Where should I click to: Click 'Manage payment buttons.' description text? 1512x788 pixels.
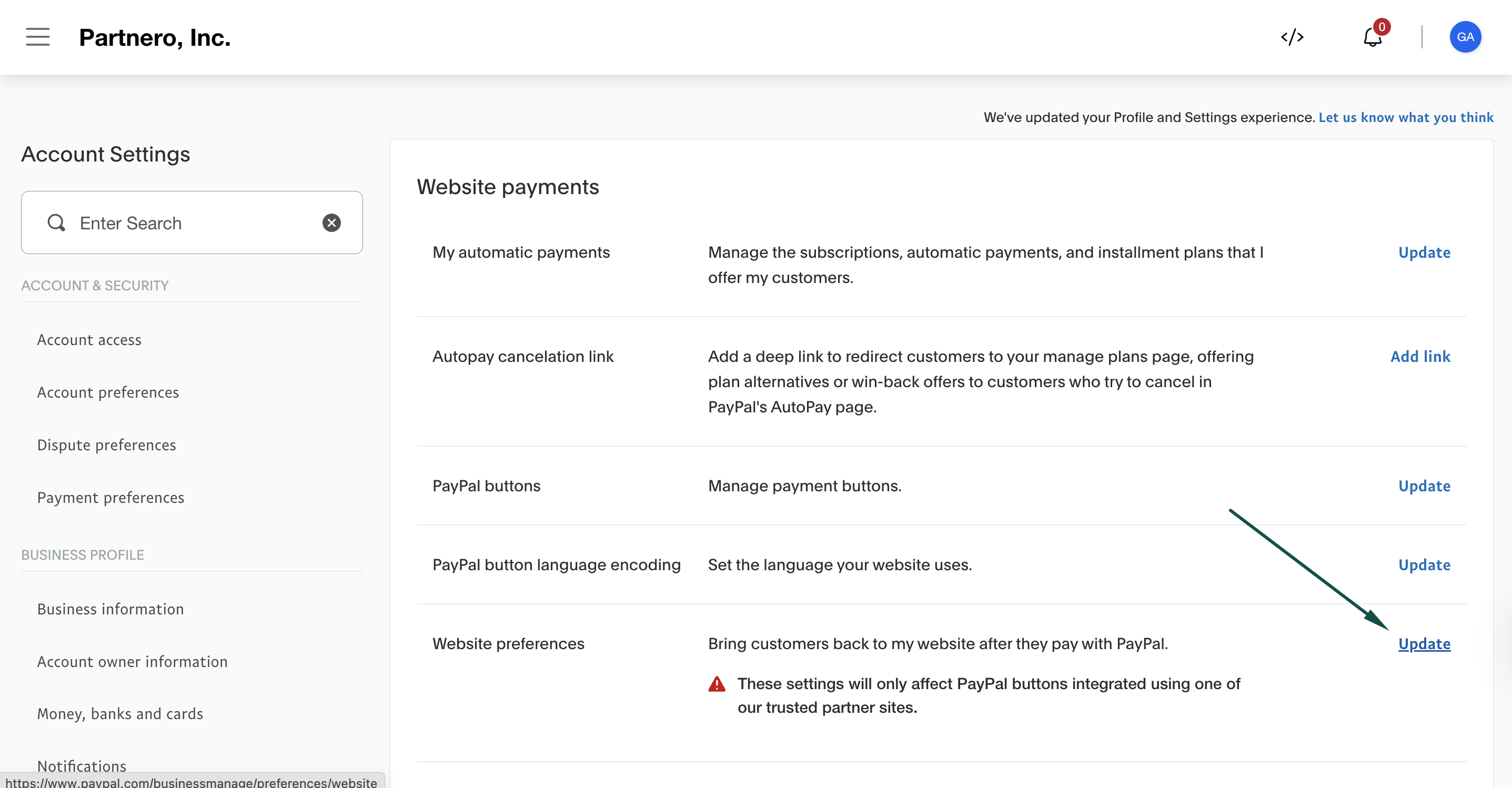pos(805,487)
